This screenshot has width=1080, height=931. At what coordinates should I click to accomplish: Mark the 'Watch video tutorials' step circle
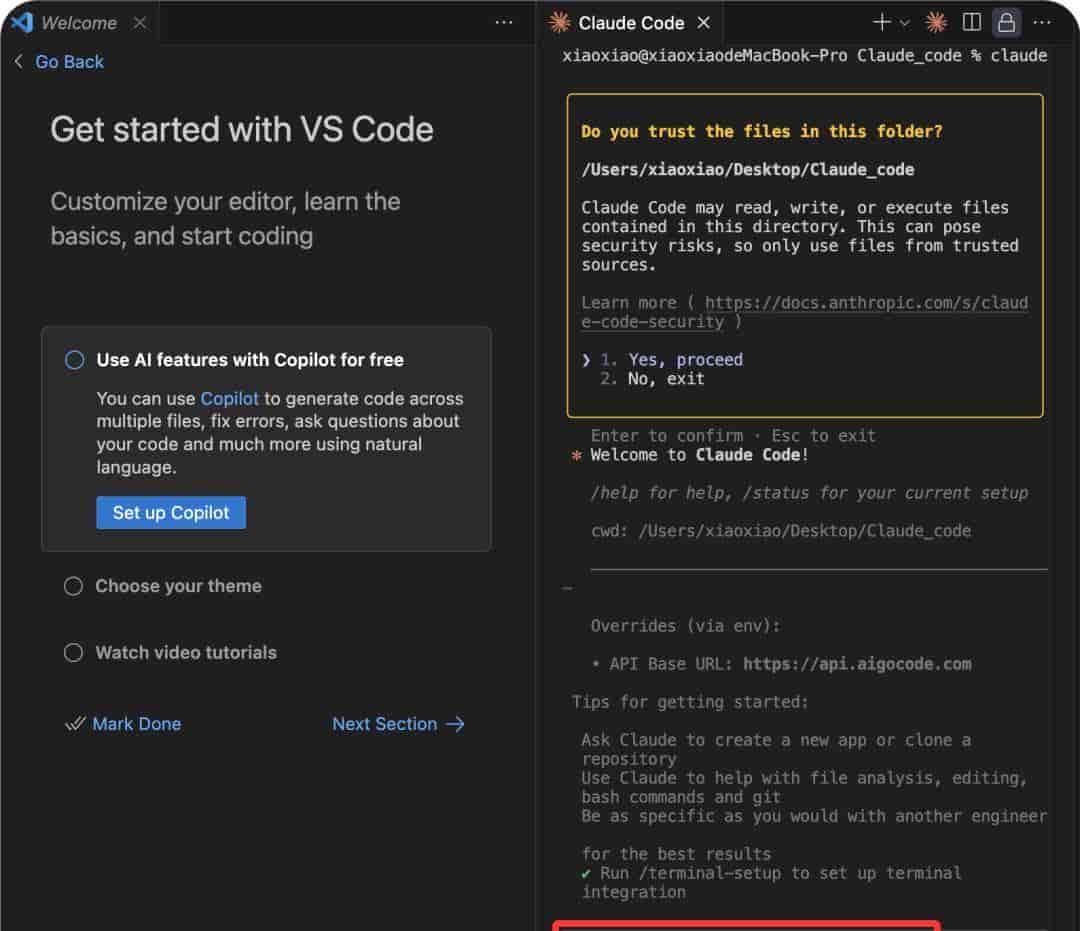point(74,653)
